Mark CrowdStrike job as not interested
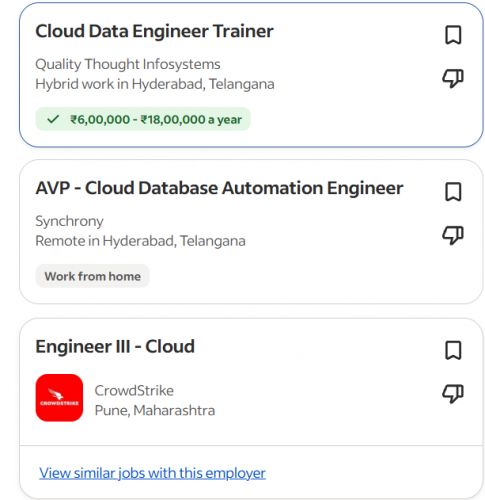485x500 pixels. click(x=453, y=394)
